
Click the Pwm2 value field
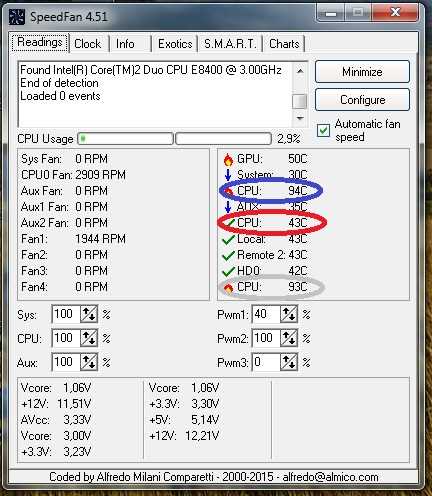pyautogui.click(x=266, y=338)
